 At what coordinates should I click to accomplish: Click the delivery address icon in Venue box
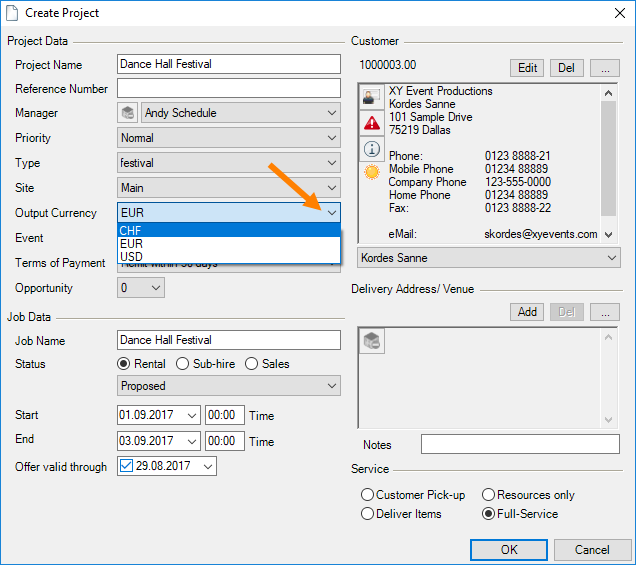(x=371, y=341)
